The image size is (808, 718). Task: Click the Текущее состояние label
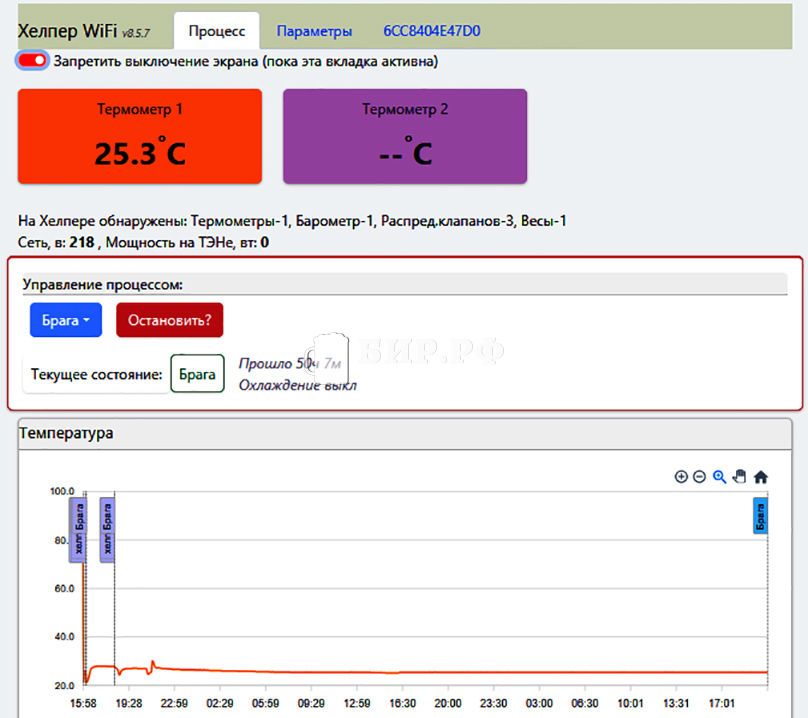[x=96, y=375]
